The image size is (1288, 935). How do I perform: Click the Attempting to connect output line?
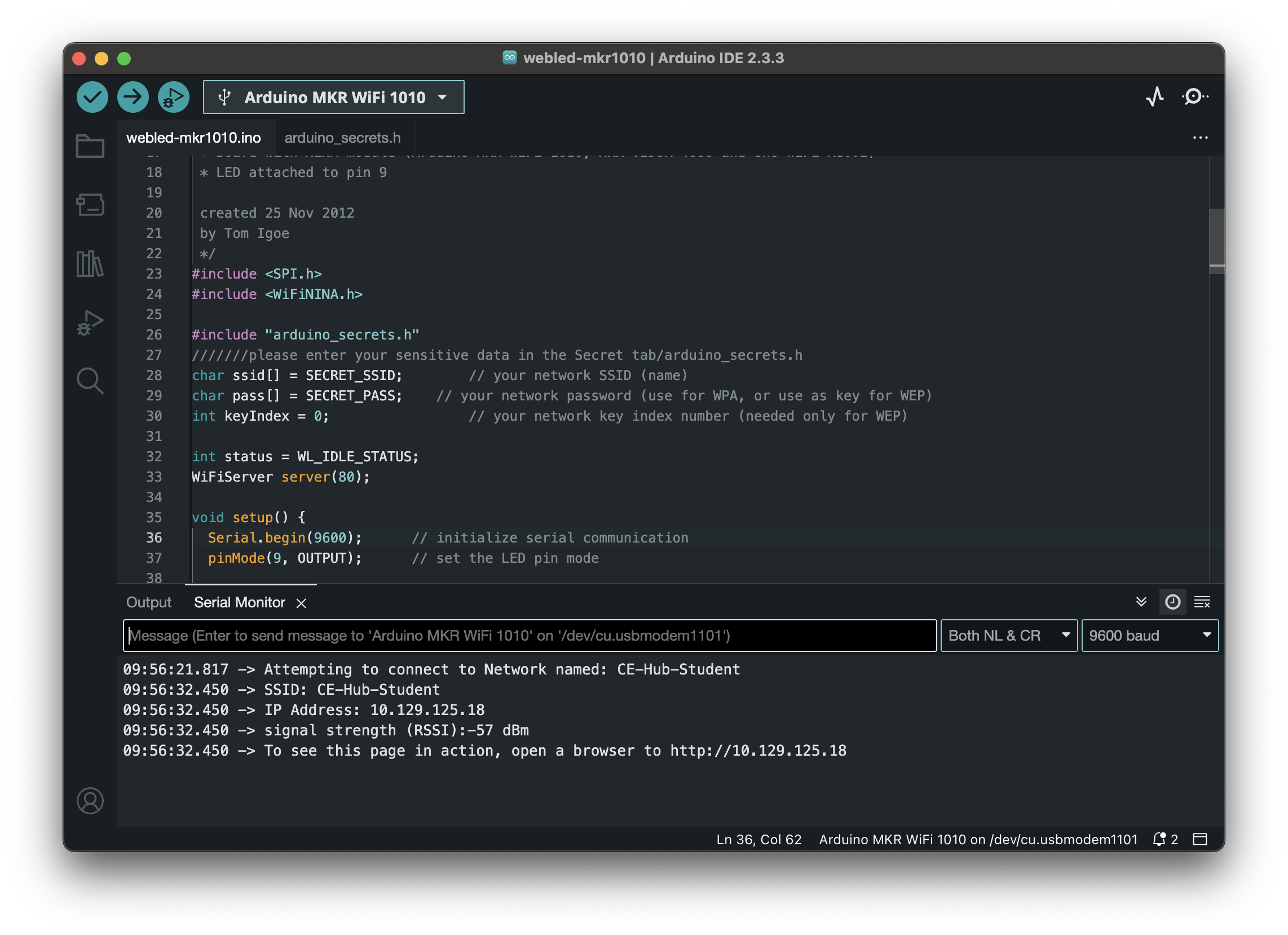pyautogui.click(x=431, y=670)
